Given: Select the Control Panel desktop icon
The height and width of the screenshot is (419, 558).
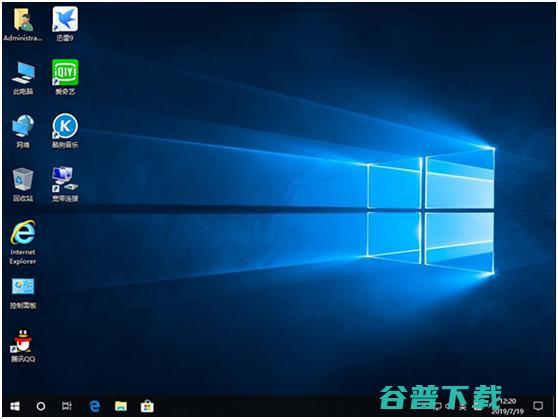Looking at the screenshot, I should click(x=23, y=293).
